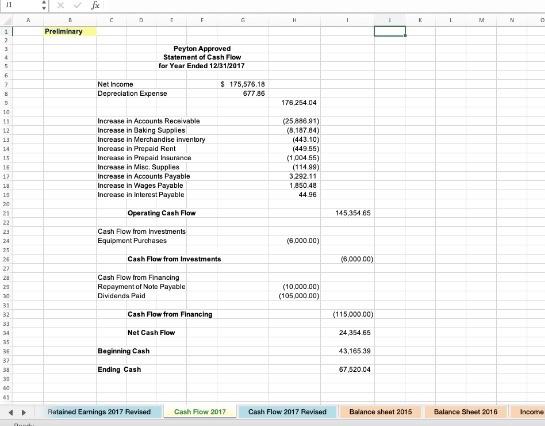Viewport: 545px width, 426px height.
Task: Select column H header
Action: pyautogui.click(x=294, y=20)
